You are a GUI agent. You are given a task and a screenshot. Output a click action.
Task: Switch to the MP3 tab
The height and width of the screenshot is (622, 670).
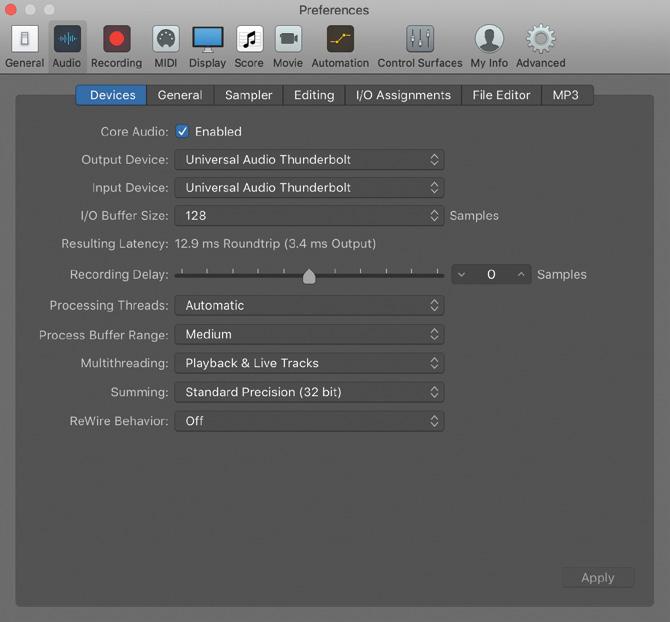point(566,95)
